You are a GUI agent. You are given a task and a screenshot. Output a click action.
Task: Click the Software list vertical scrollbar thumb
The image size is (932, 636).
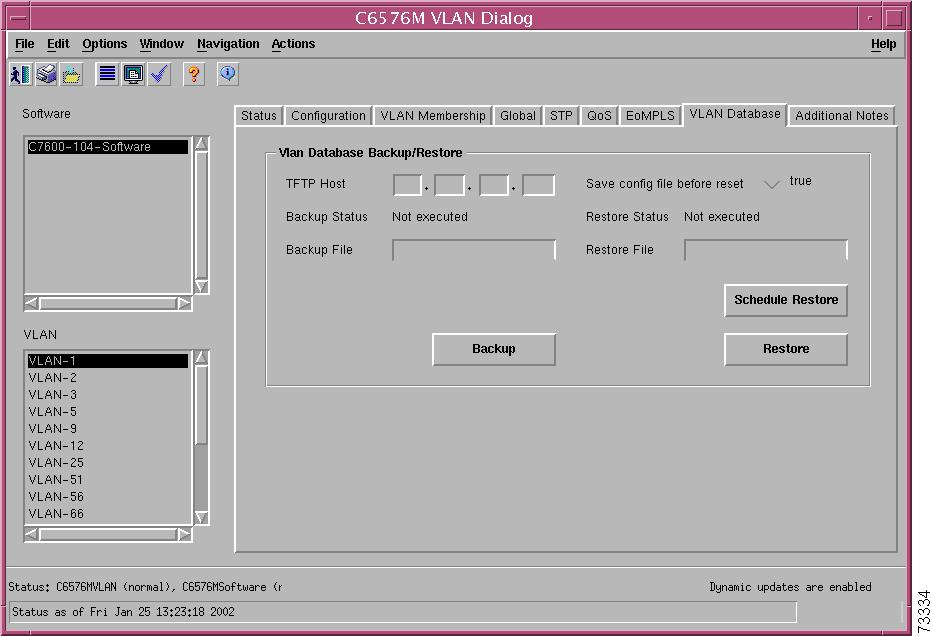[x=201, y=215]
